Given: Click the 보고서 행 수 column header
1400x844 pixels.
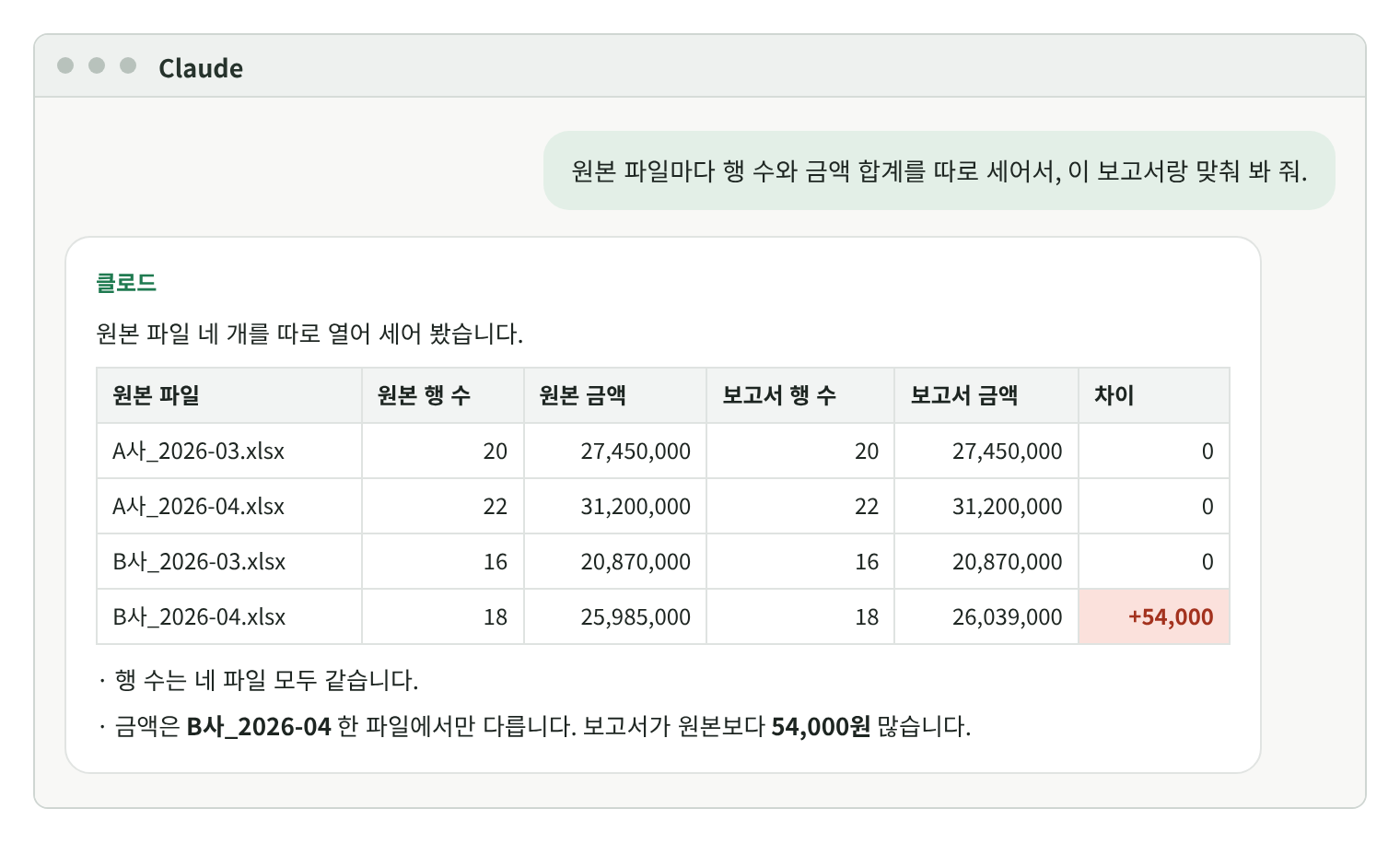Looking at the screenshot, I should (800, 395).
